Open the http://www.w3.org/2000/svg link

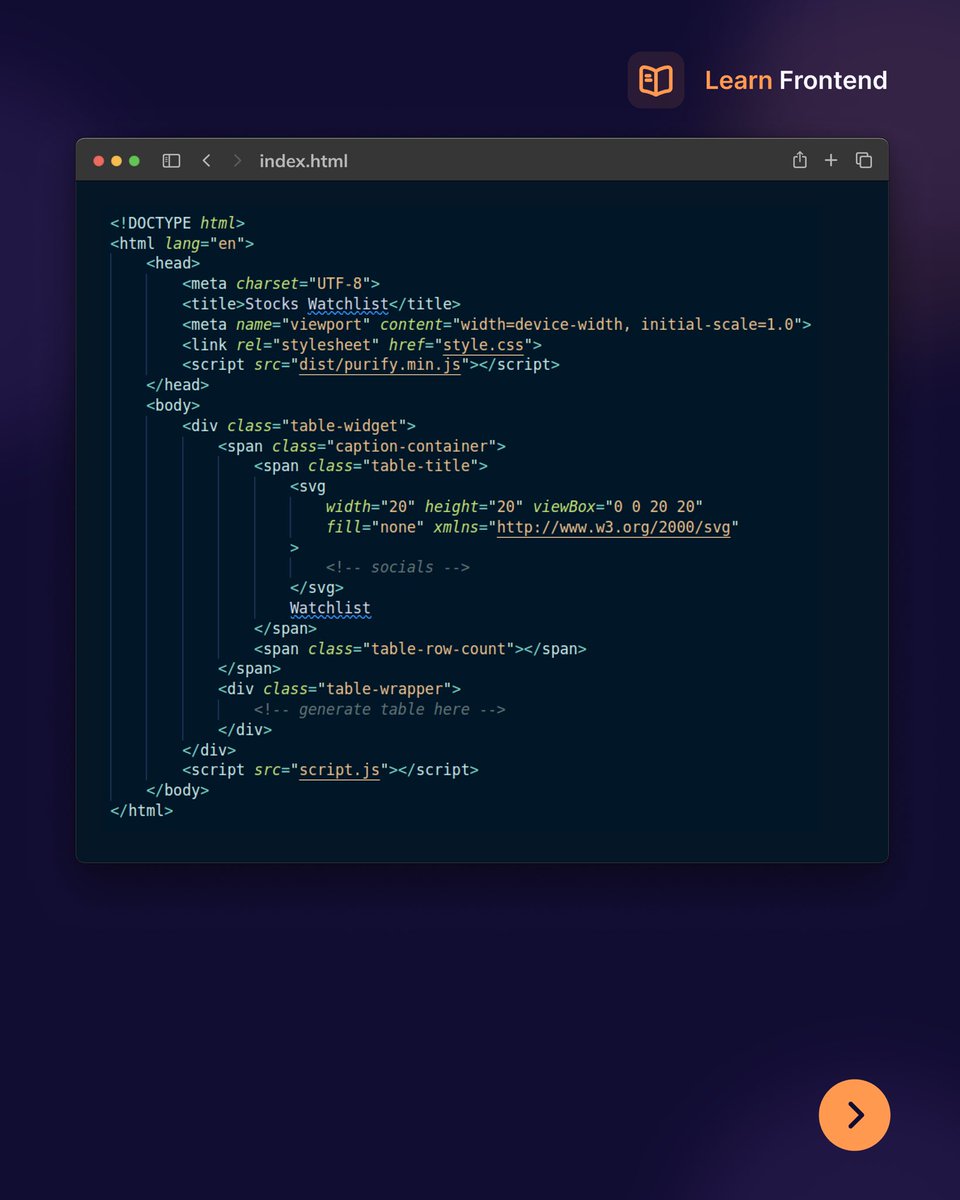pos(613,527)
